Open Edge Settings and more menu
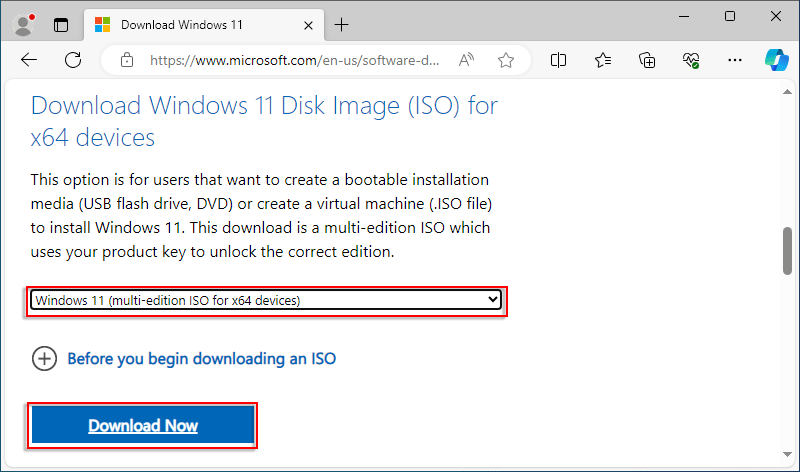This screenshot has width=800, height=472. (x=735, y=60)
